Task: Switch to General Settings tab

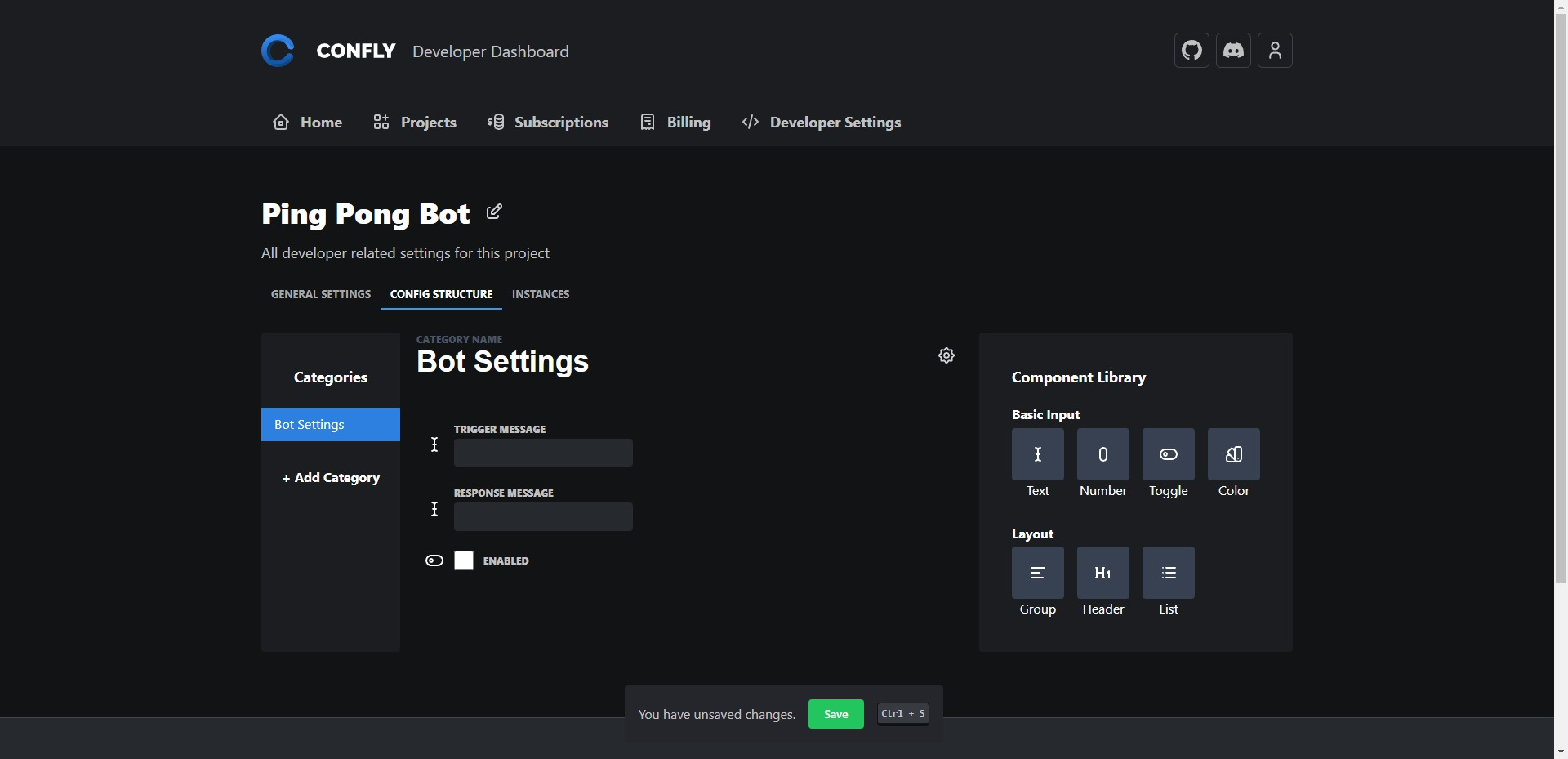Action: (x=321, y=294)
